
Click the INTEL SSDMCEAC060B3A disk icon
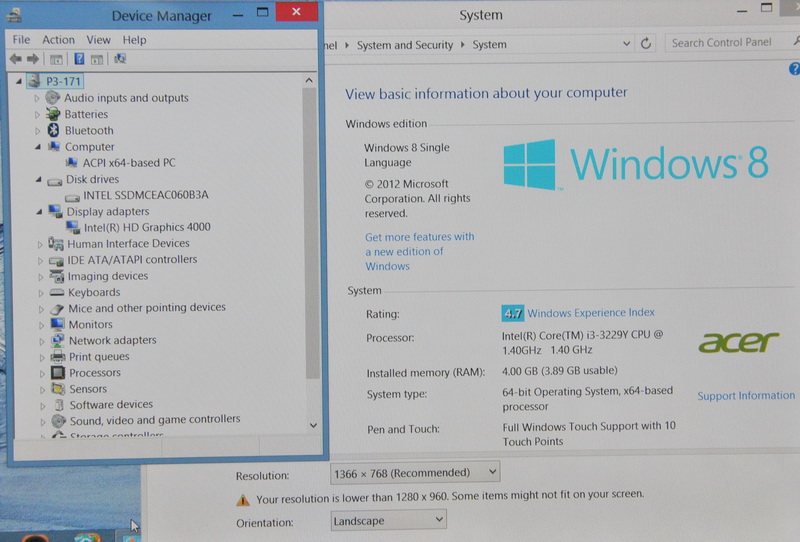pos(72,196)
